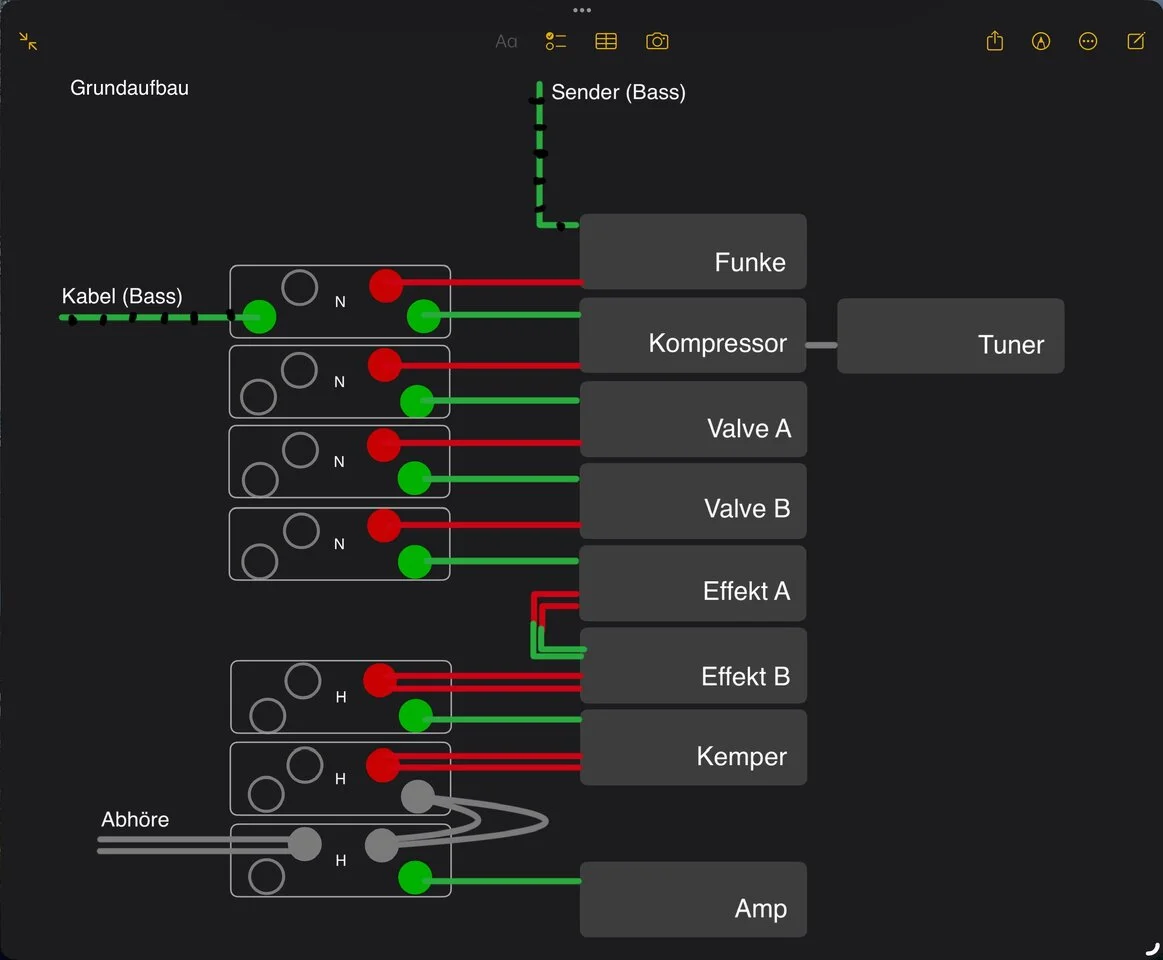
Task: Click the green dot at Kabel (Bass) end
Action: click(x=260, y=317)
